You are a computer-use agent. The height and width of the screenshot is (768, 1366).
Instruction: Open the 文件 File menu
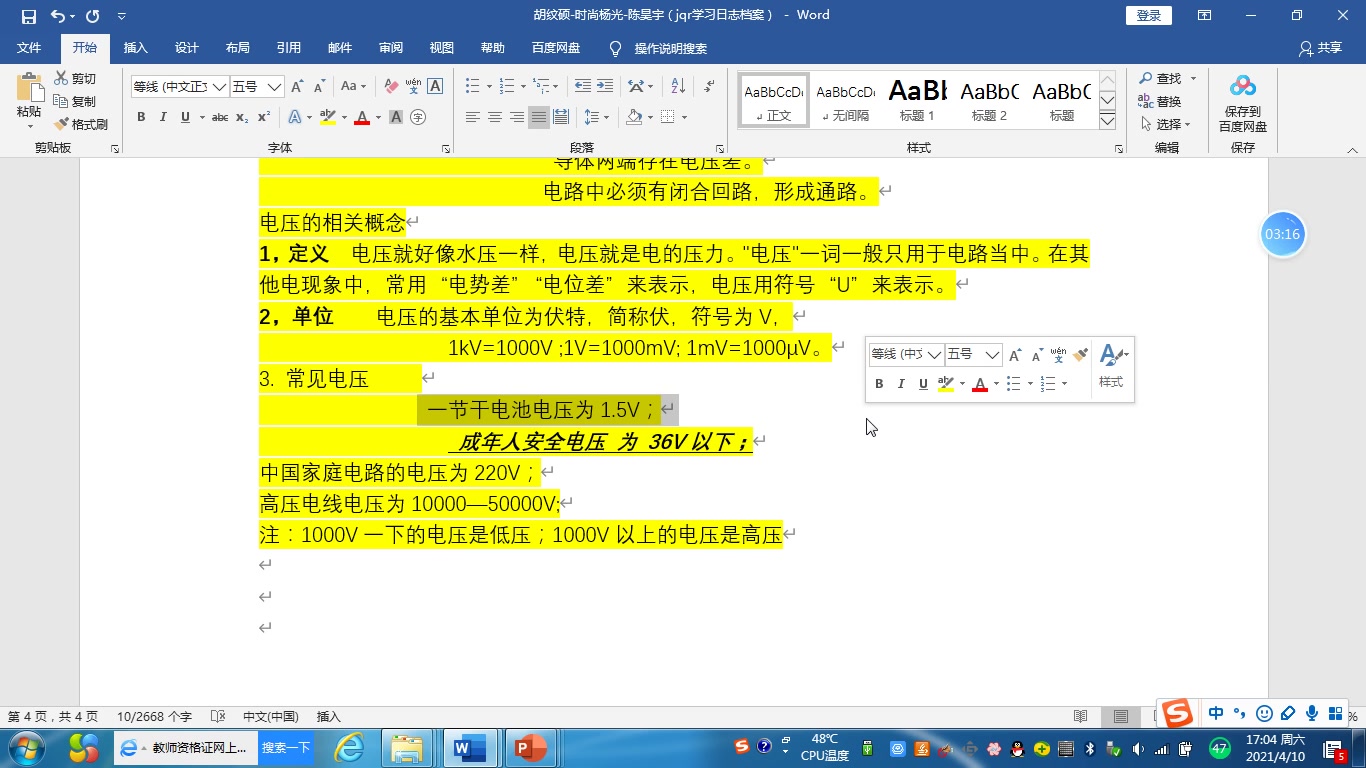coord(29,48)
